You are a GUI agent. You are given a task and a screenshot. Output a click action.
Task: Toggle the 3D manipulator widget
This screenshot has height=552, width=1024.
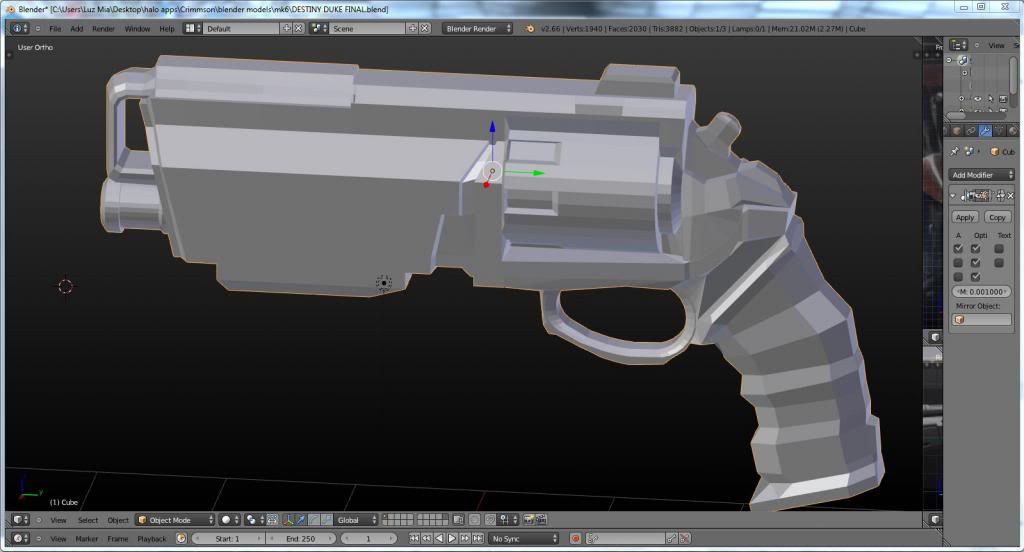(288, 520)
